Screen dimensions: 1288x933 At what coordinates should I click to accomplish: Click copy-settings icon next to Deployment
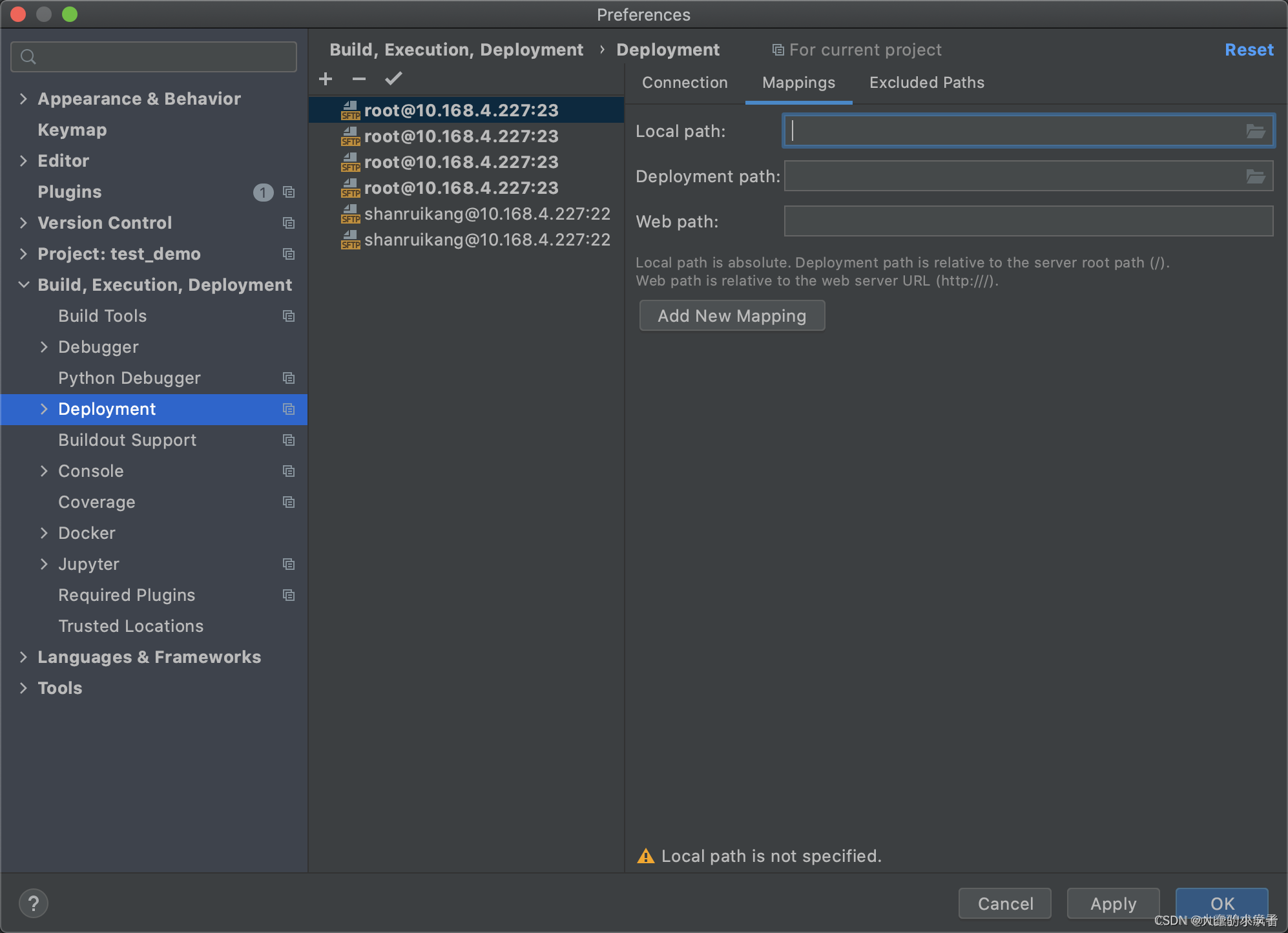point(289,409)
